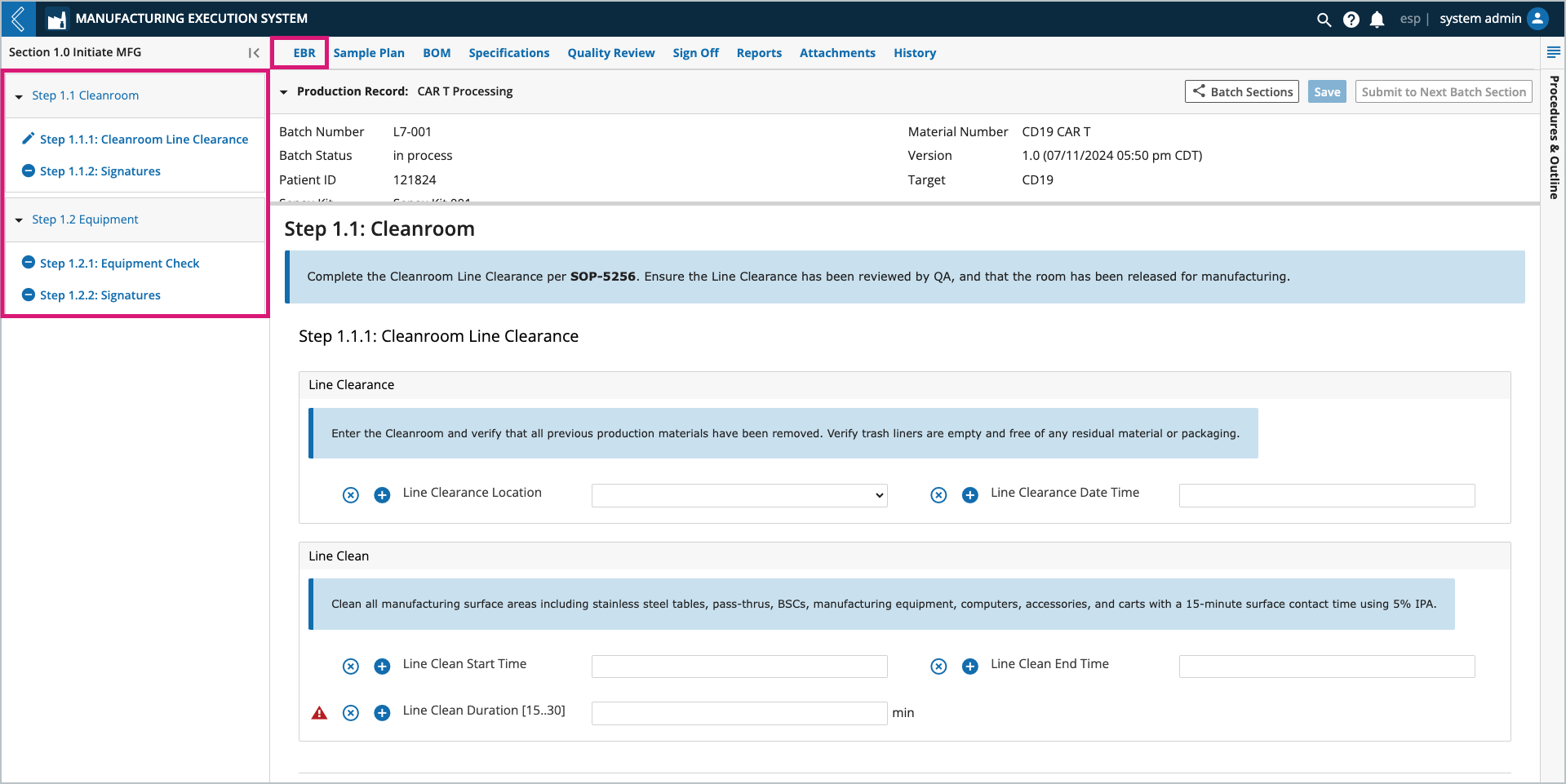Add another Line Clean Duration entry
Image resolution: width=1566 pixels, height=784 pixels.
382,713
